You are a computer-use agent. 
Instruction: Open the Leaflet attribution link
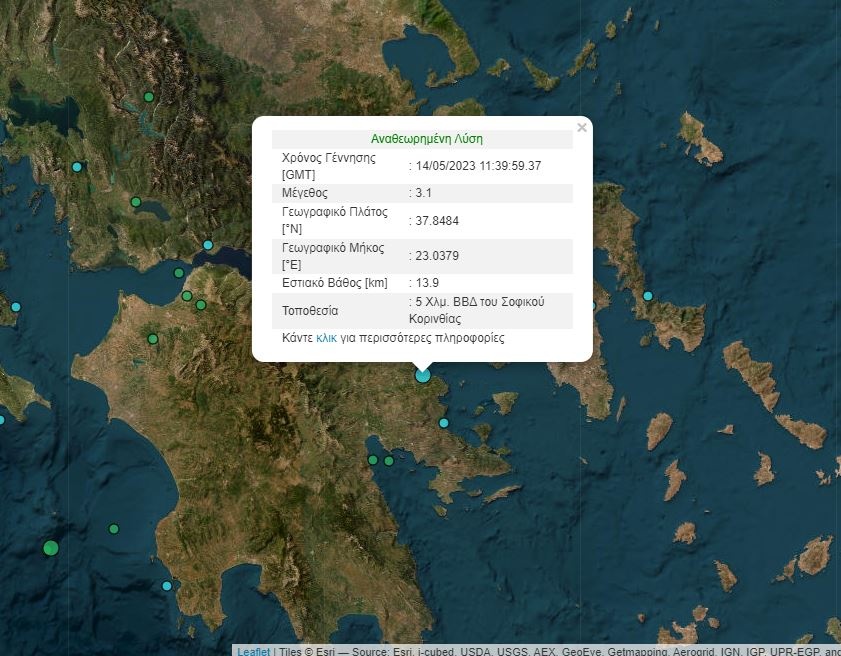pos(254,651)
